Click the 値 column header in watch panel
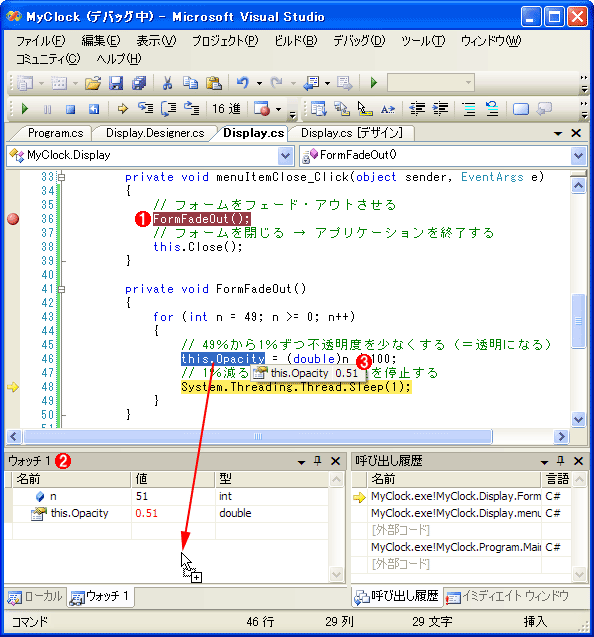Screen dimensions: 594x637 173,479
